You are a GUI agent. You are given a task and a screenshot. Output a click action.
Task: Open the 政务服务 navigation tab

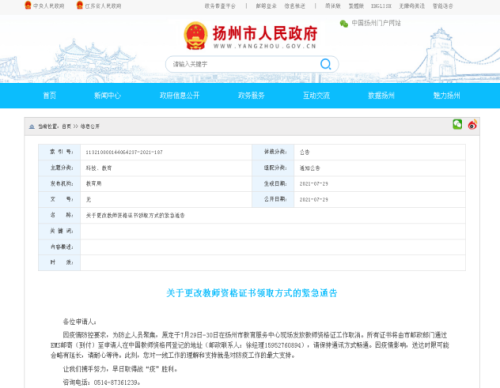[x=251, y=96]
